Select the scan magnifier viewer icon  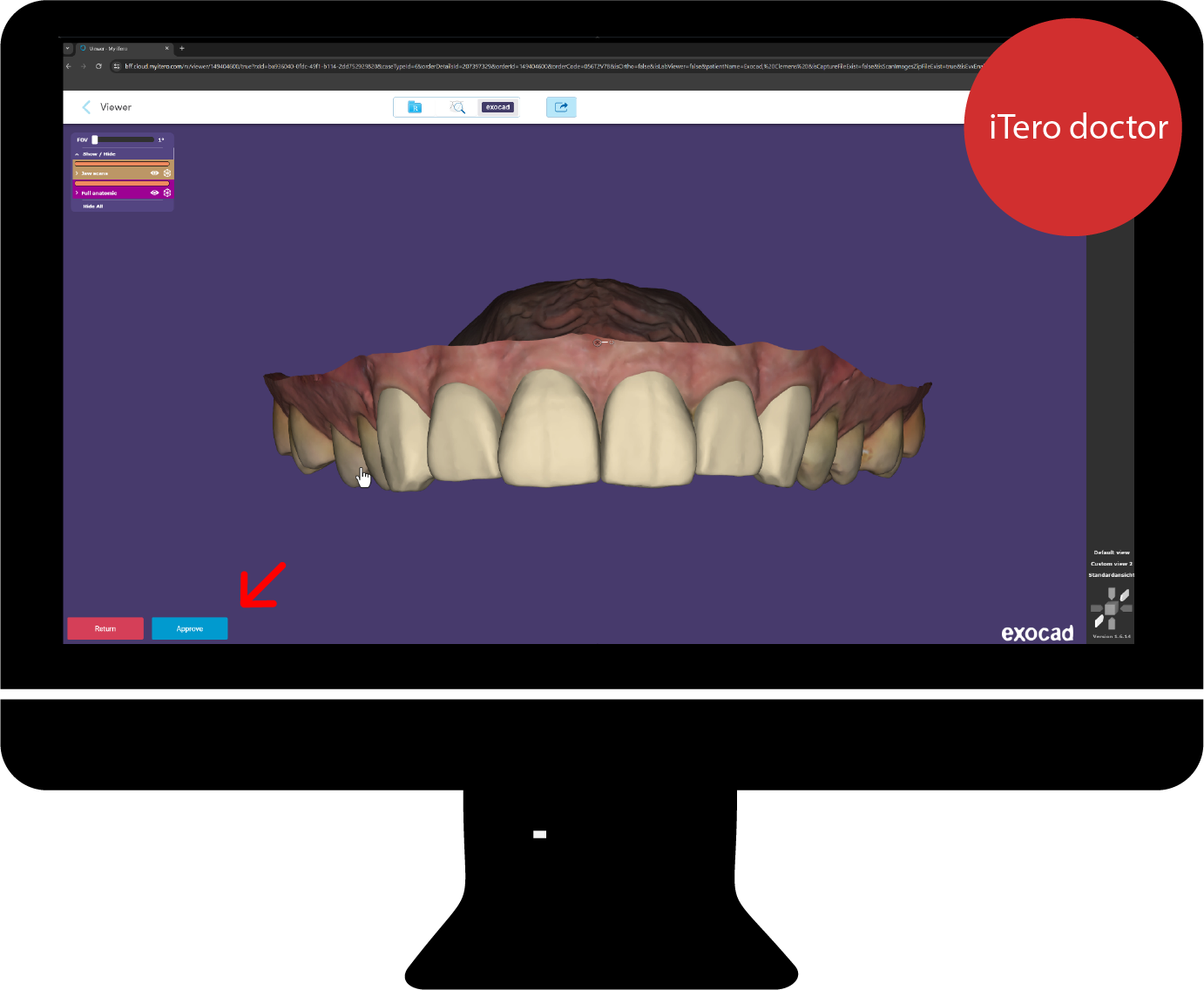(x=457, y=107)
